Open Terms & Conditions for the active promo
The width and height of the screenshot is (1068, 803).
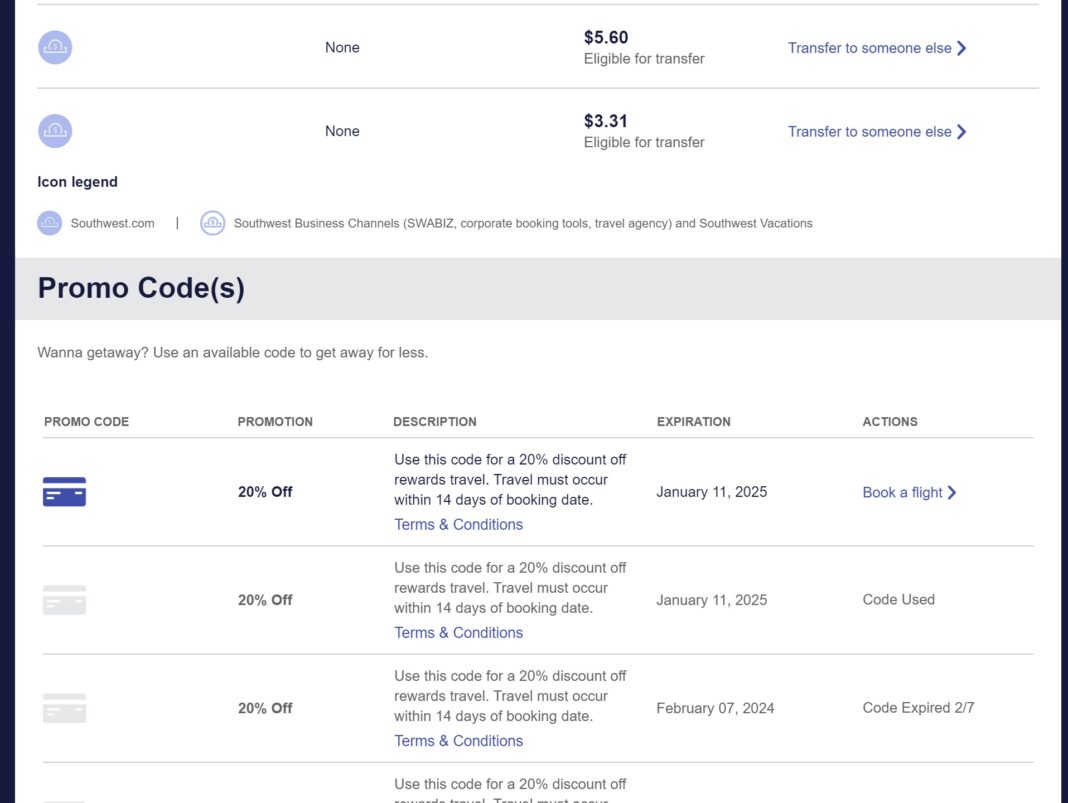pyautogui.click(x=458, y=524)
